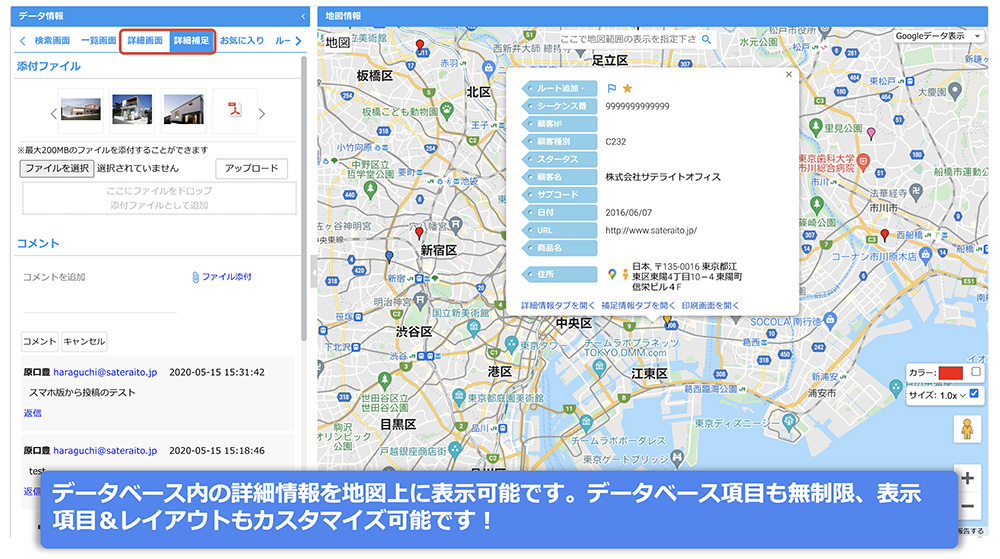The height and width of the screenshot is (559, 1000).
Task: Switch to the 一覧画面 tab
Action: click(98, 41)
